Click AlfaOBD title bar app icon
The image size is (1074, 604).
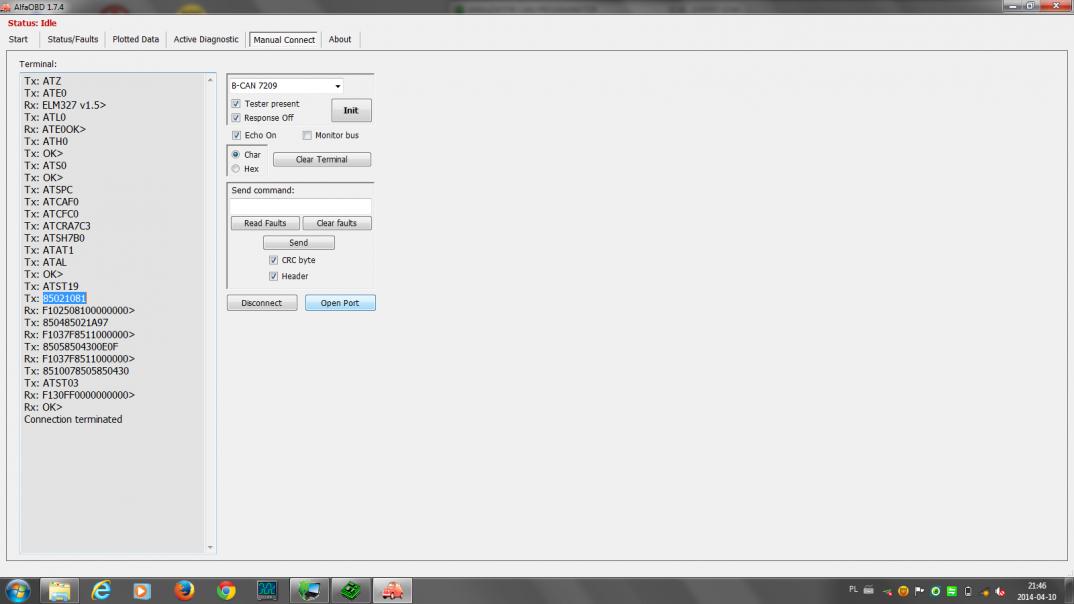point(5,7)
